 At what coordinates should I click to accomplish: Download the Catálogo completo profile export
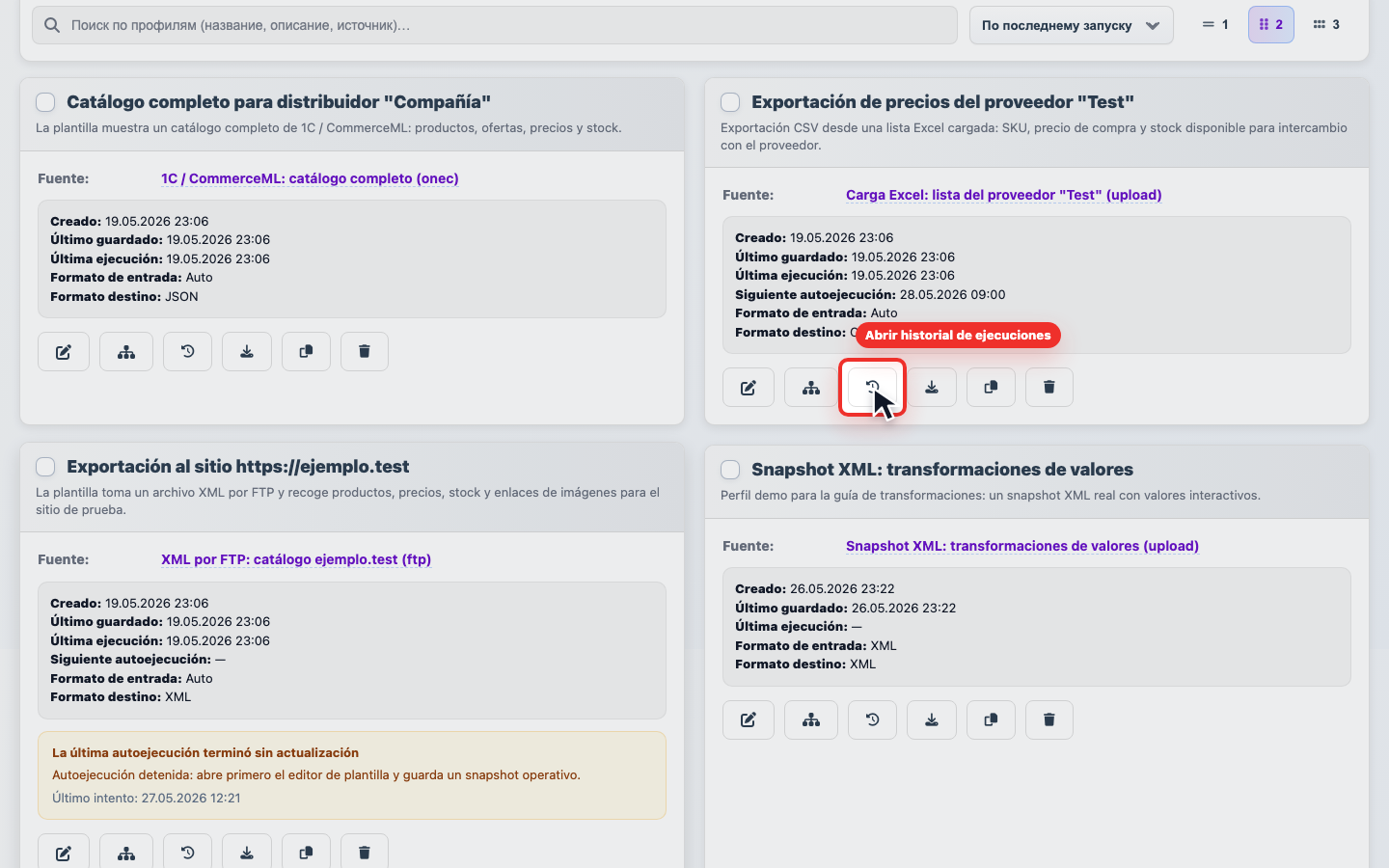point(247,352)
